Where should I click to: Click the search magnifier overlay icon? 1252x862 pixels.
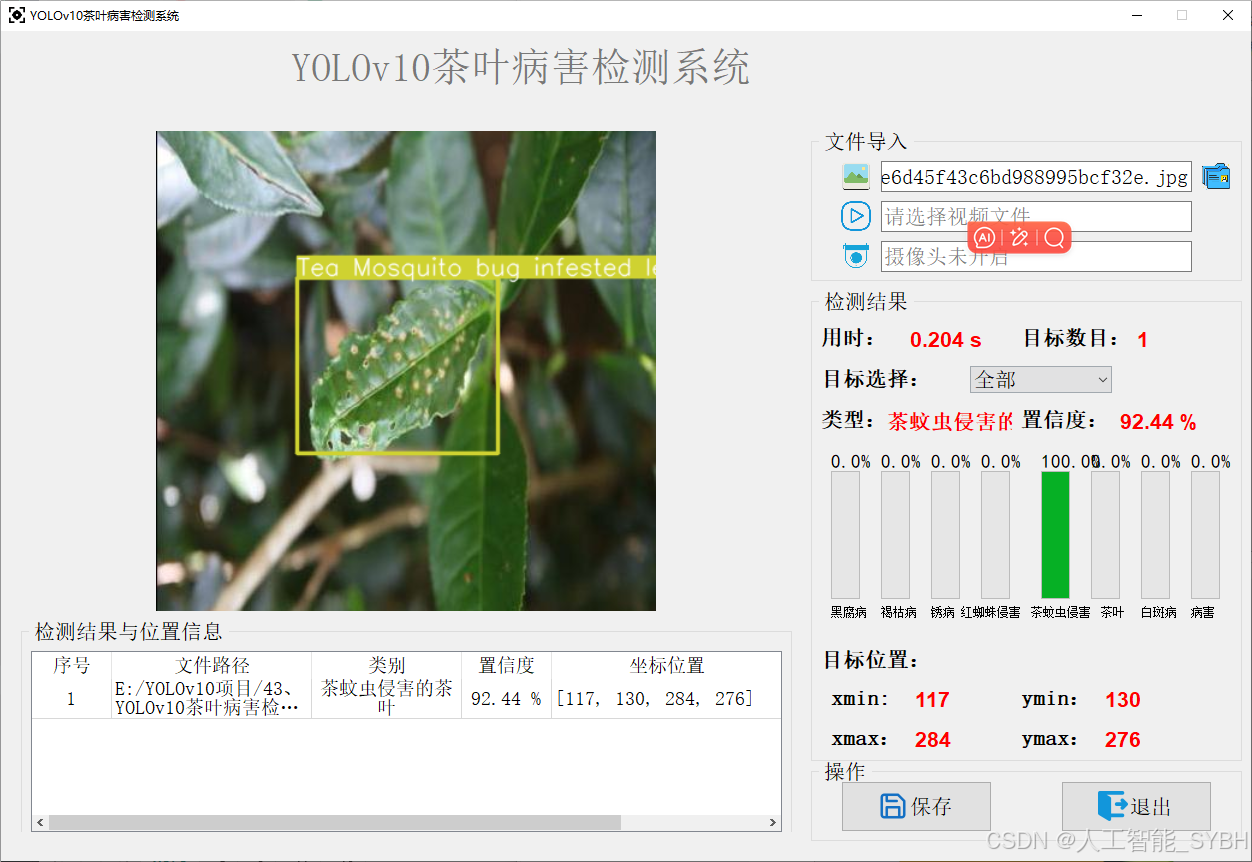coord(1053,237)
